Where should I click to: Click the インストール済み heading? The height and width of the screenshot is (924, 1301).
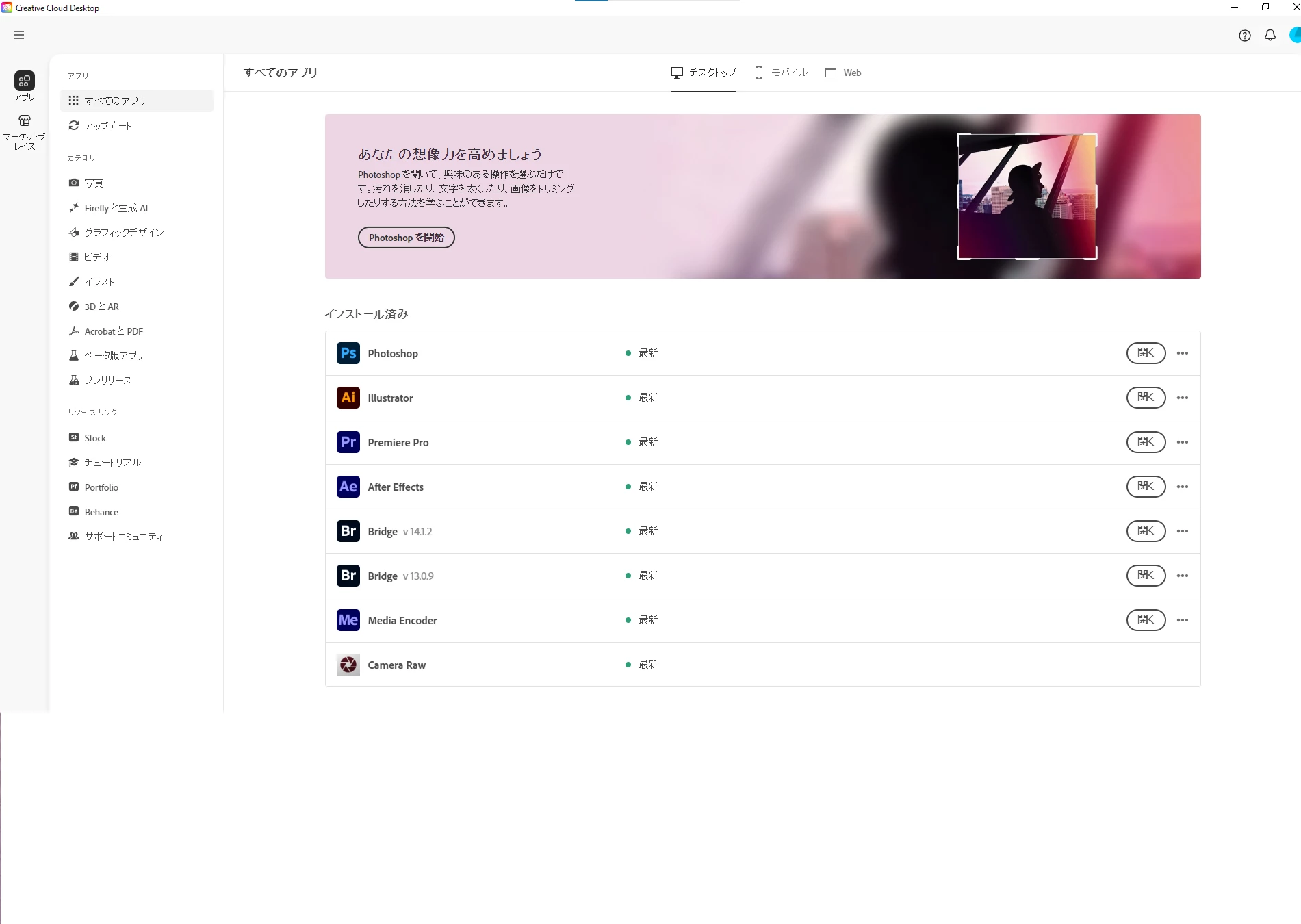[x=366, y=314]
